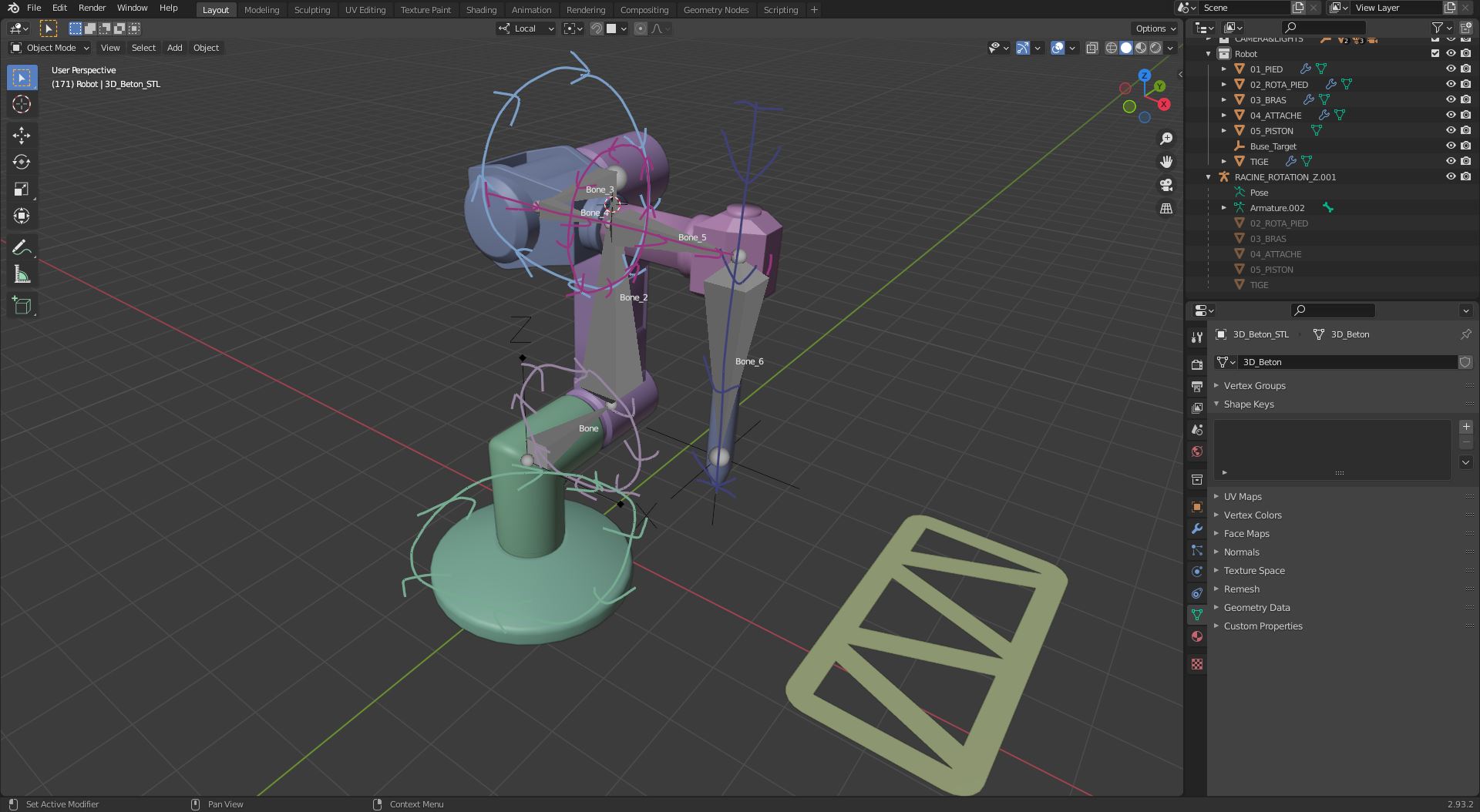Image resolution: width=1480 pixels, height=812 pixels.
Task: Uncheck the Robot collection checkbox
Action: point(1435,53)
